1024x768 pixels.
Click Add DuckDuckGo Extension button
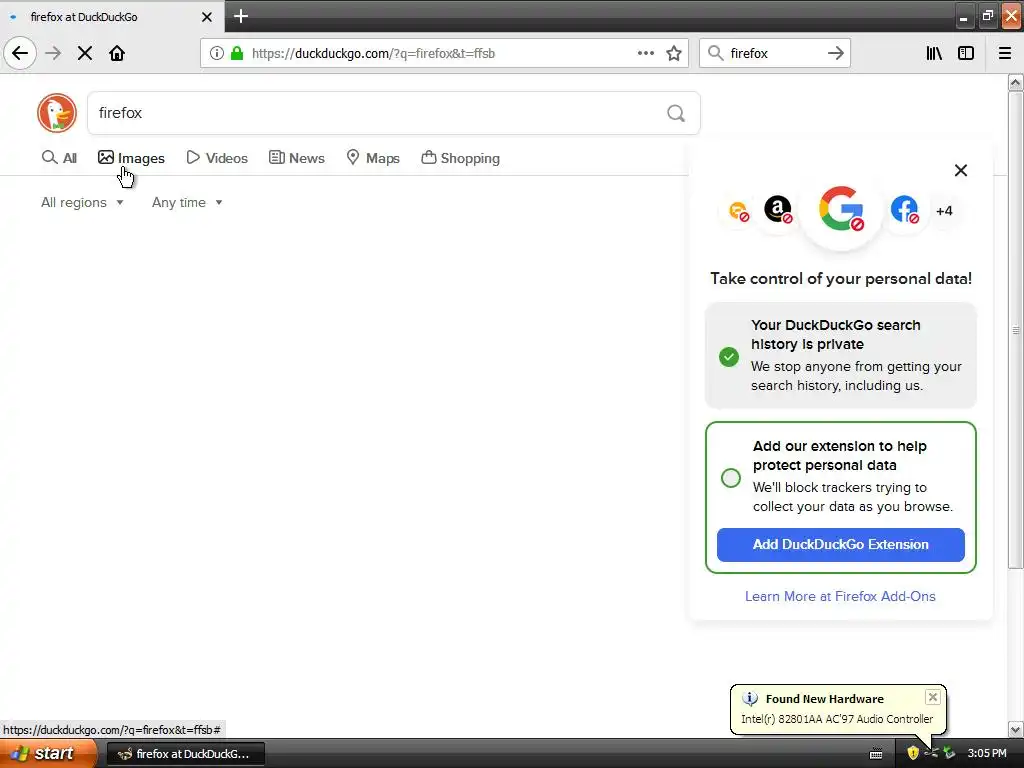pyautogui.click(x=840, y=545)
